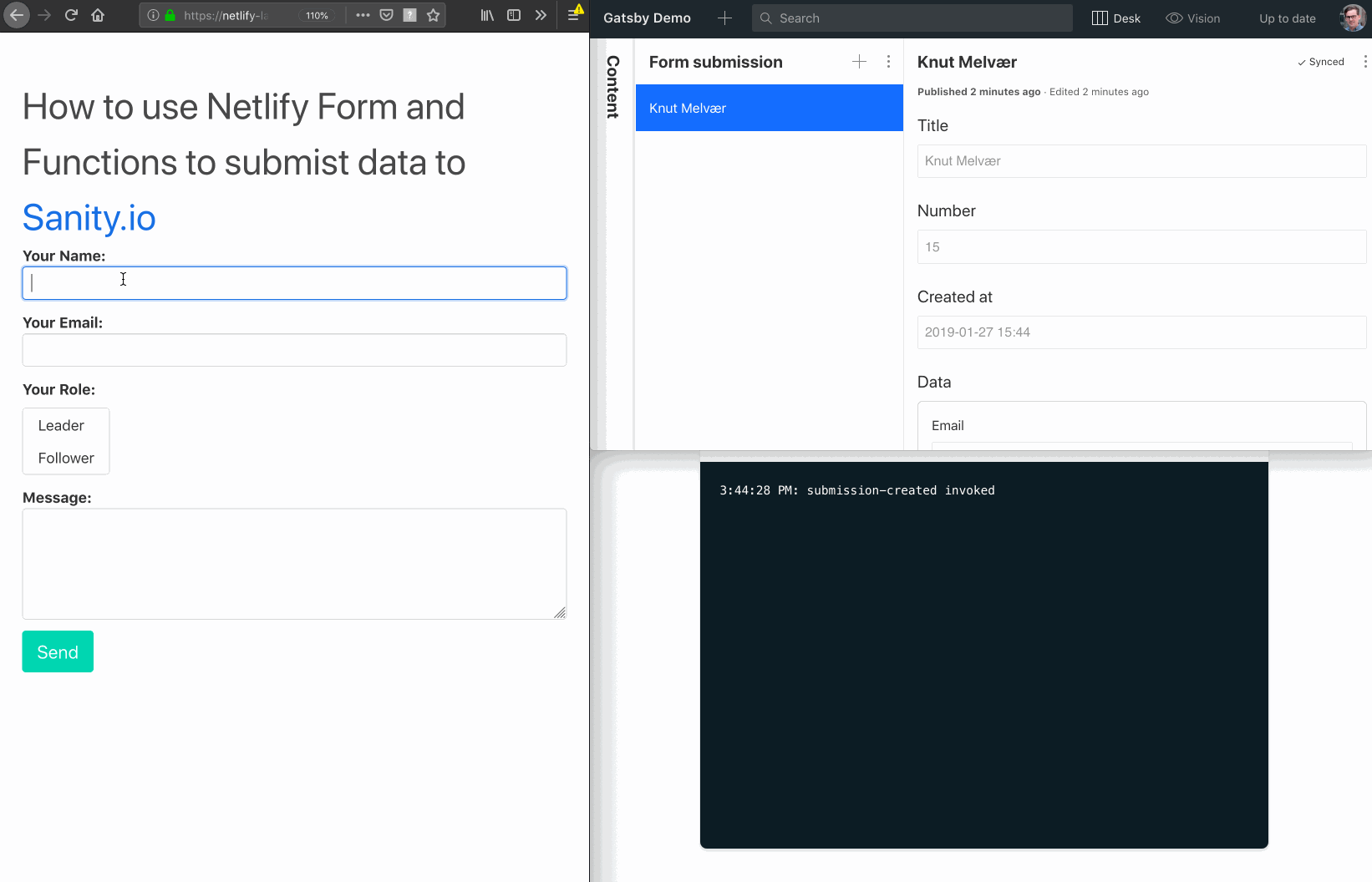
Task: Click the netlify URL in the address bar
Action: coord(226,15)
